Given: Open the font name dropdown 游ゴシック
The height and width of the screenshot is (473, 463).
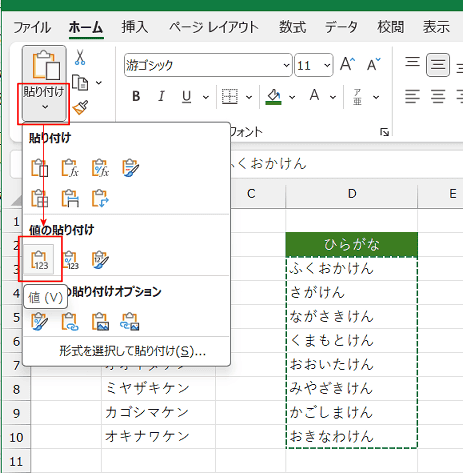Looking at the screenshot, I should point(208,65).
